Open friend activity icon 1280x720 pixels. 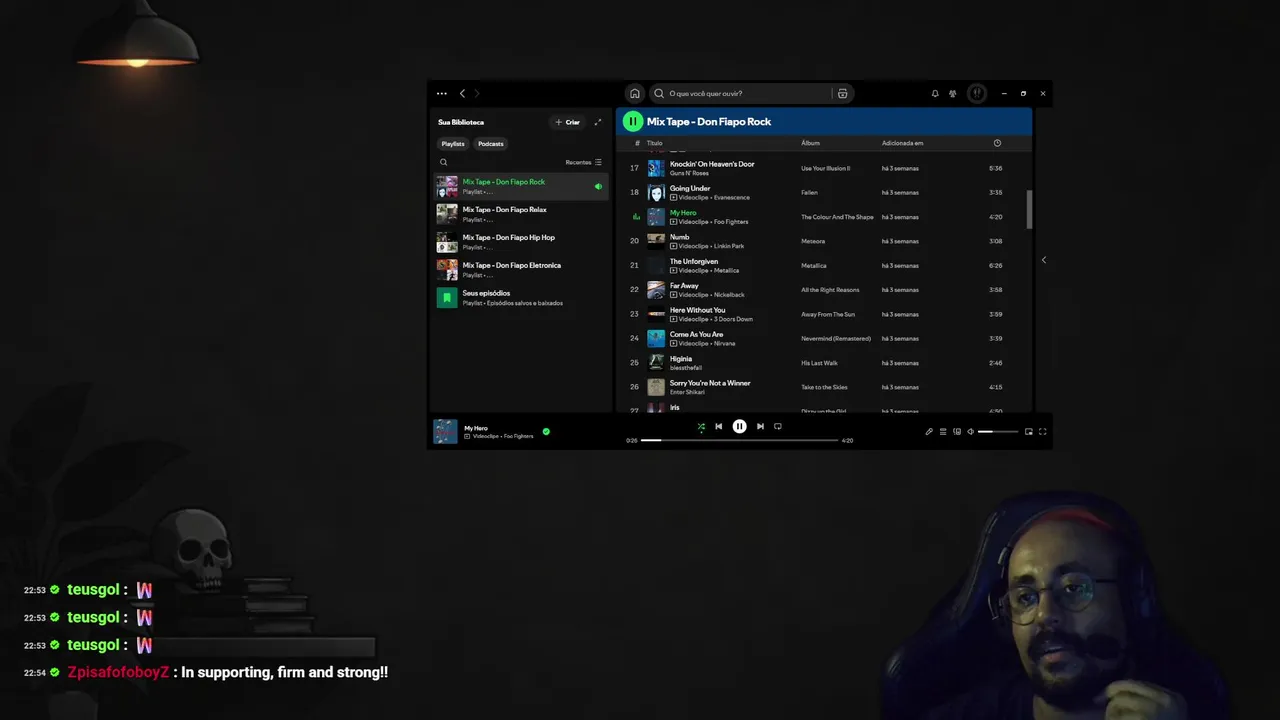click(x=953, y=93)
